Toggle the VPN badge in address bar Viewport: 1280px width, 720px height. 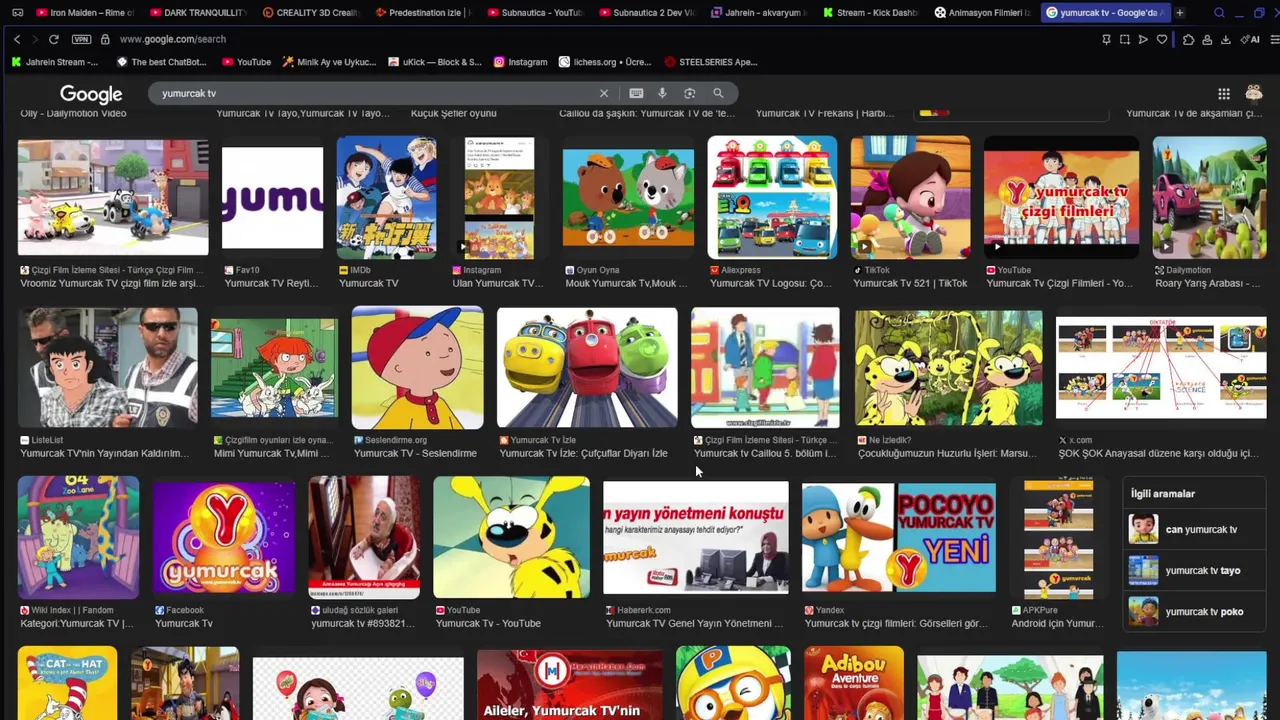pyautogui.click(x=81, y=39)
